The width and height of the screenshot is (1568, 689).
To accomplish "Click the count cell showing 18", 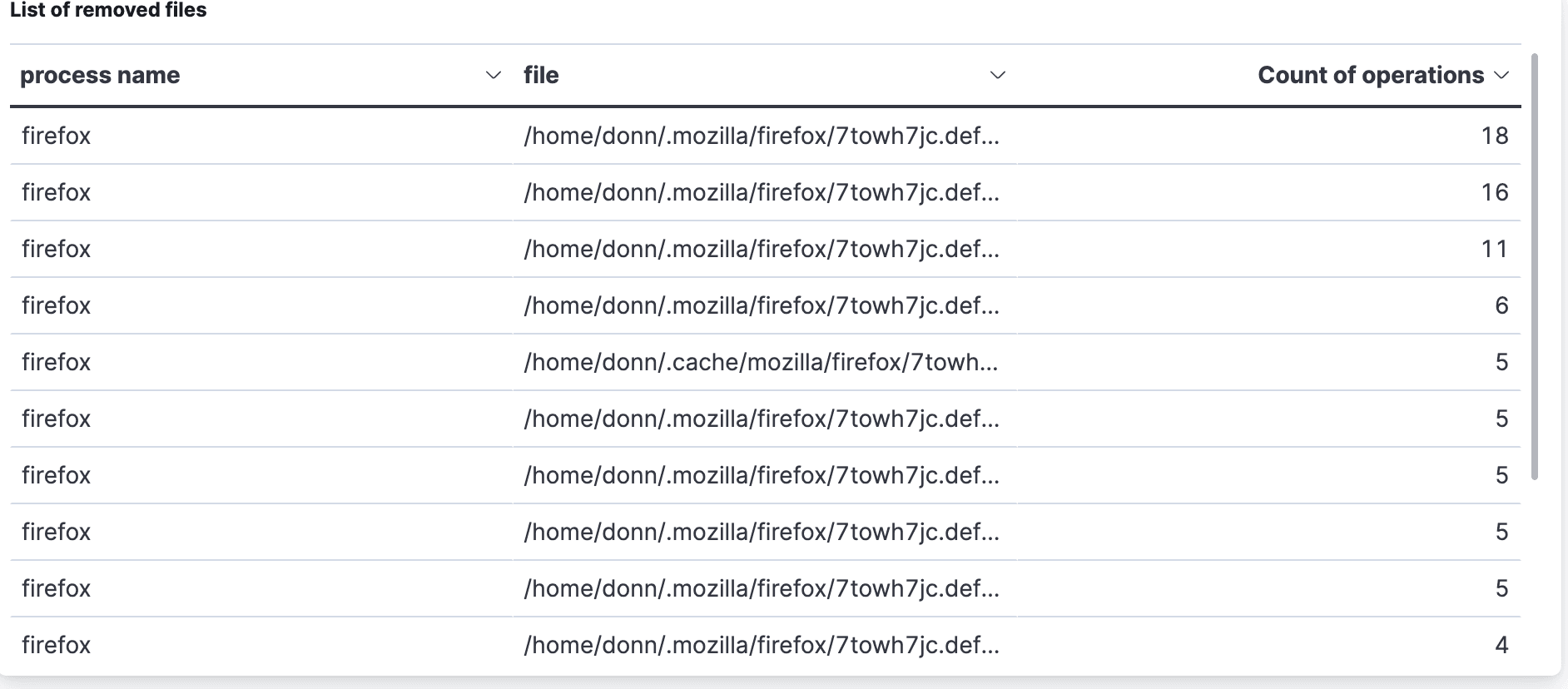I will [1494, 136].
